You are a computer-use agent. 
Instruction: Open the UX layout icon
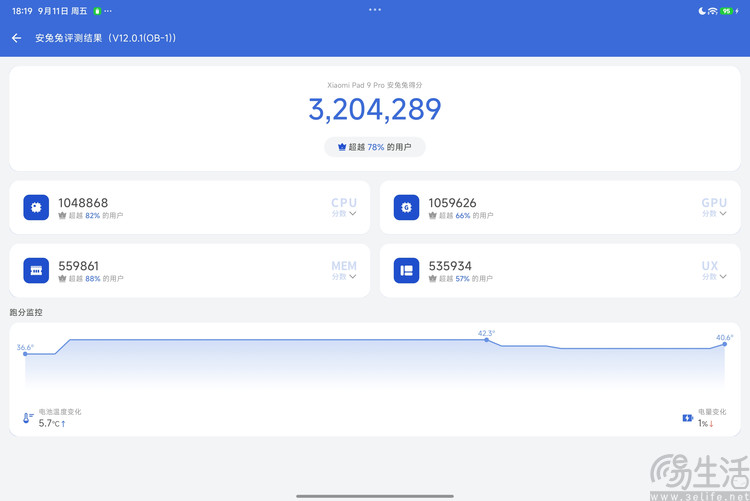tap(406, 270)
